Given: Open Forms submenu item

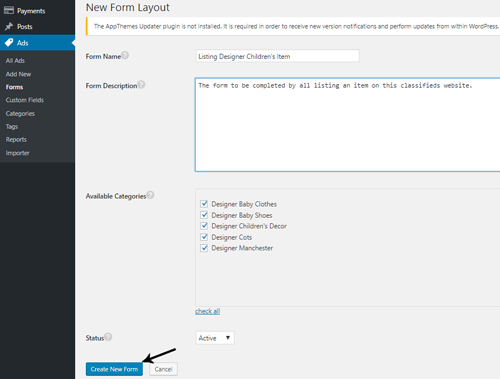Looking at the screenshot, I should click(14, 87).
